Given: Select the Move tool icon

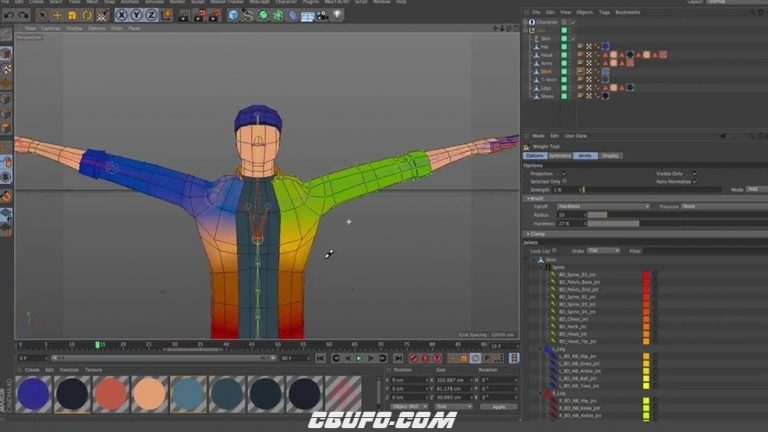Looking at the screenshot, I should (x=57, y=16).
